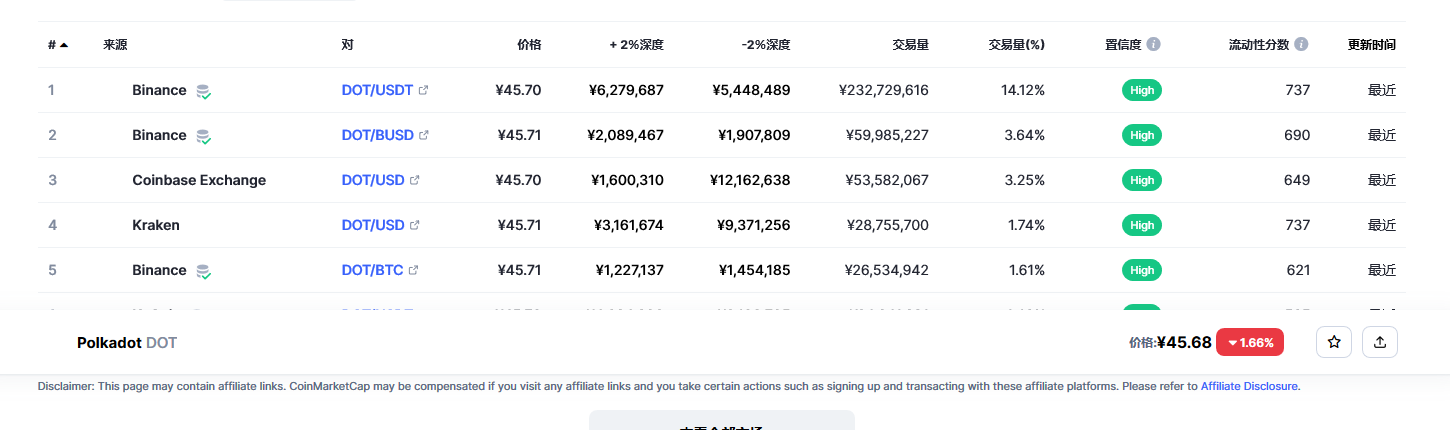Select verified reserve badge on first Binance row

203,91
